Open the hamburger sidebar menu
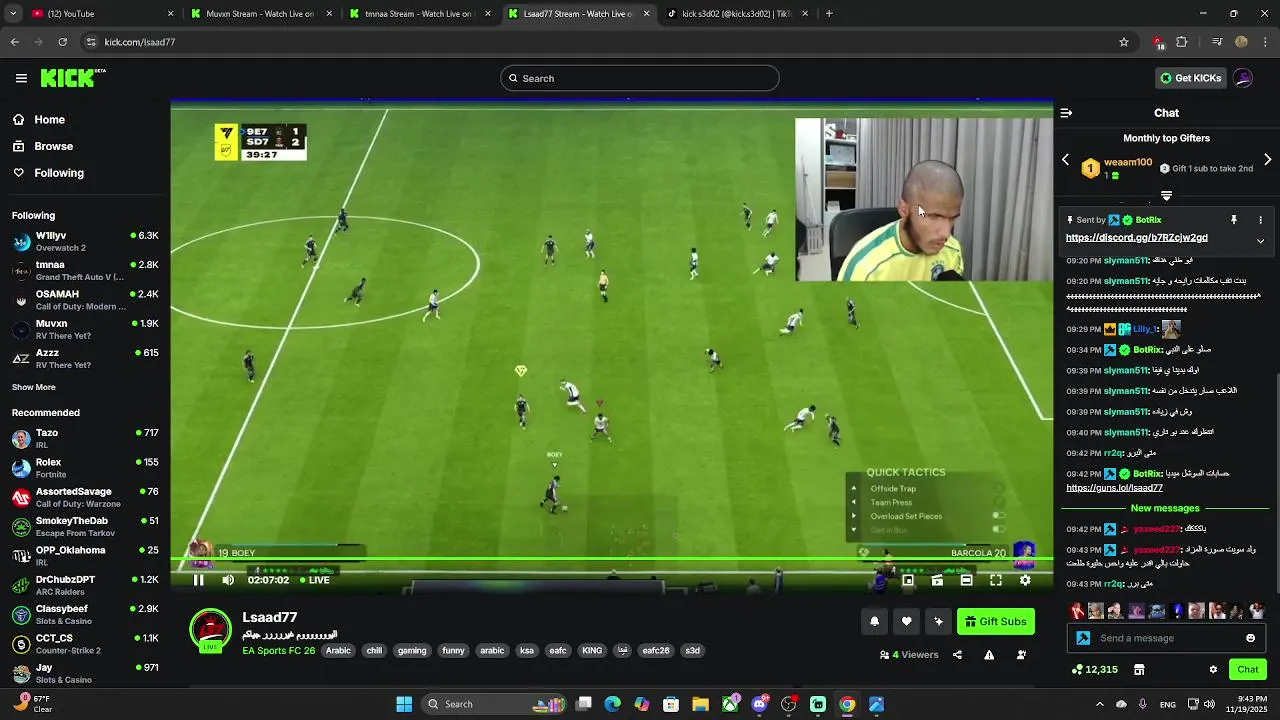Image resolution: width=1280 pixels, height=720 pixels. 21,78
